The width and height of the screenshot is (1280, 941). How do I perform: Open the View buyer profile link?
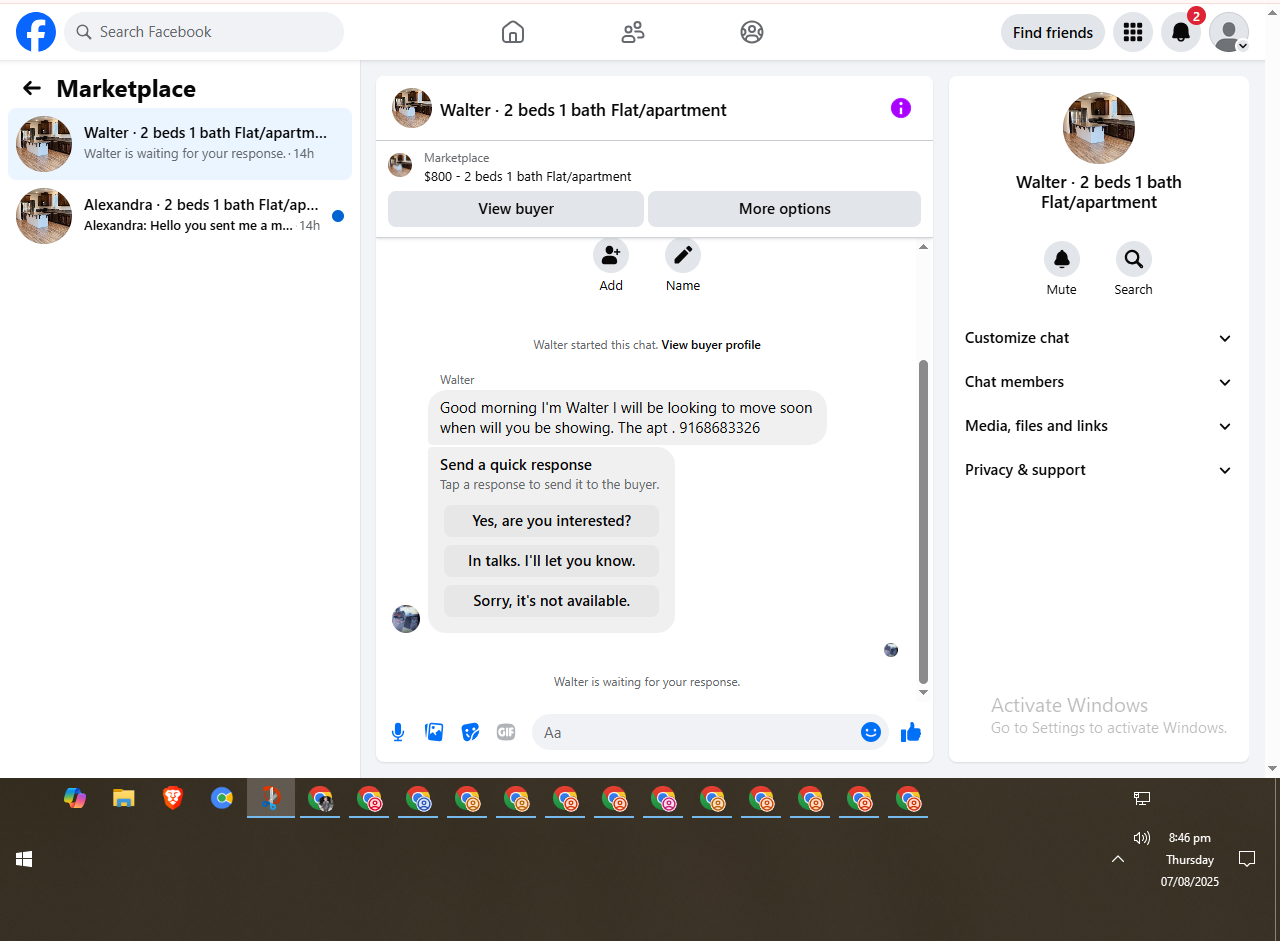click(711, 345)
